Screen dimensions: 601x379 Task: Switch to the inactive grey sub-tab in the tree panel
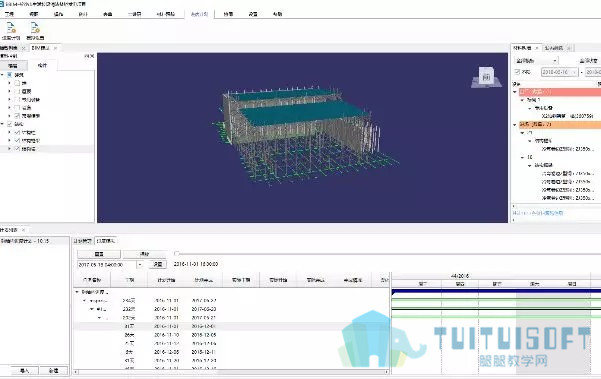13,66
